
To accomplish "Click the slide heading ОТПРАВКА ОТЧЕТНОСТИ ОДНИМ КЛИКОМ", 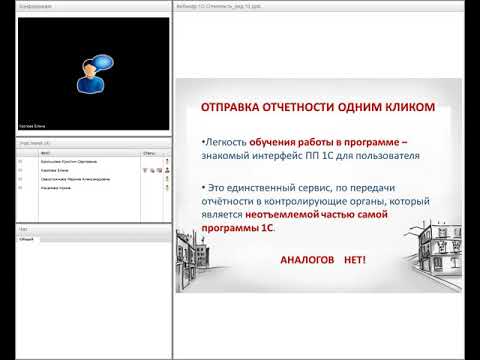I will point(318,107).
